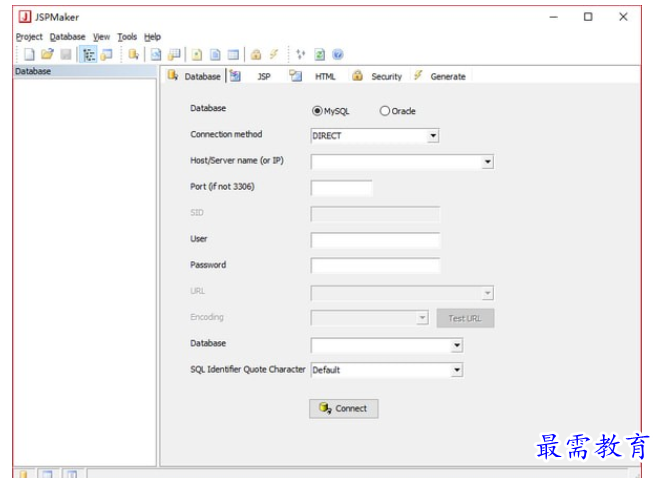Maximize the JSPMaker window
The width and height of the screenshot is (658, 478).
pyautogui.click(x=588, y=17)
